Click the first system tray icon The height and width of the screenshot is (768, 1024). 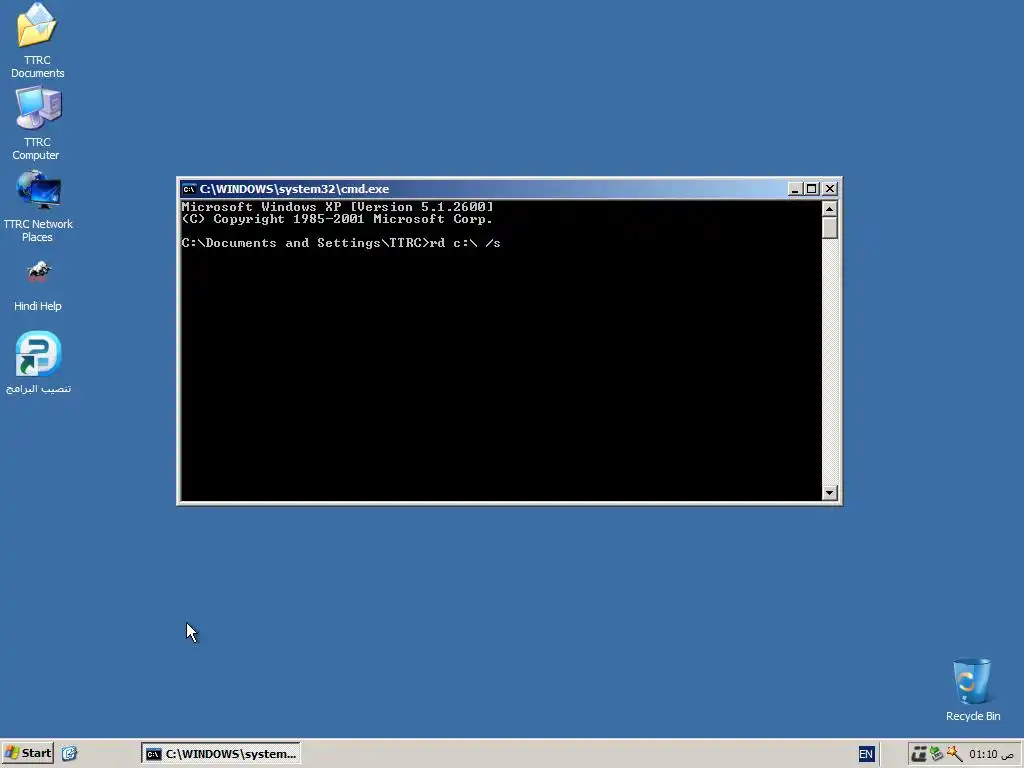coord(919,754)
